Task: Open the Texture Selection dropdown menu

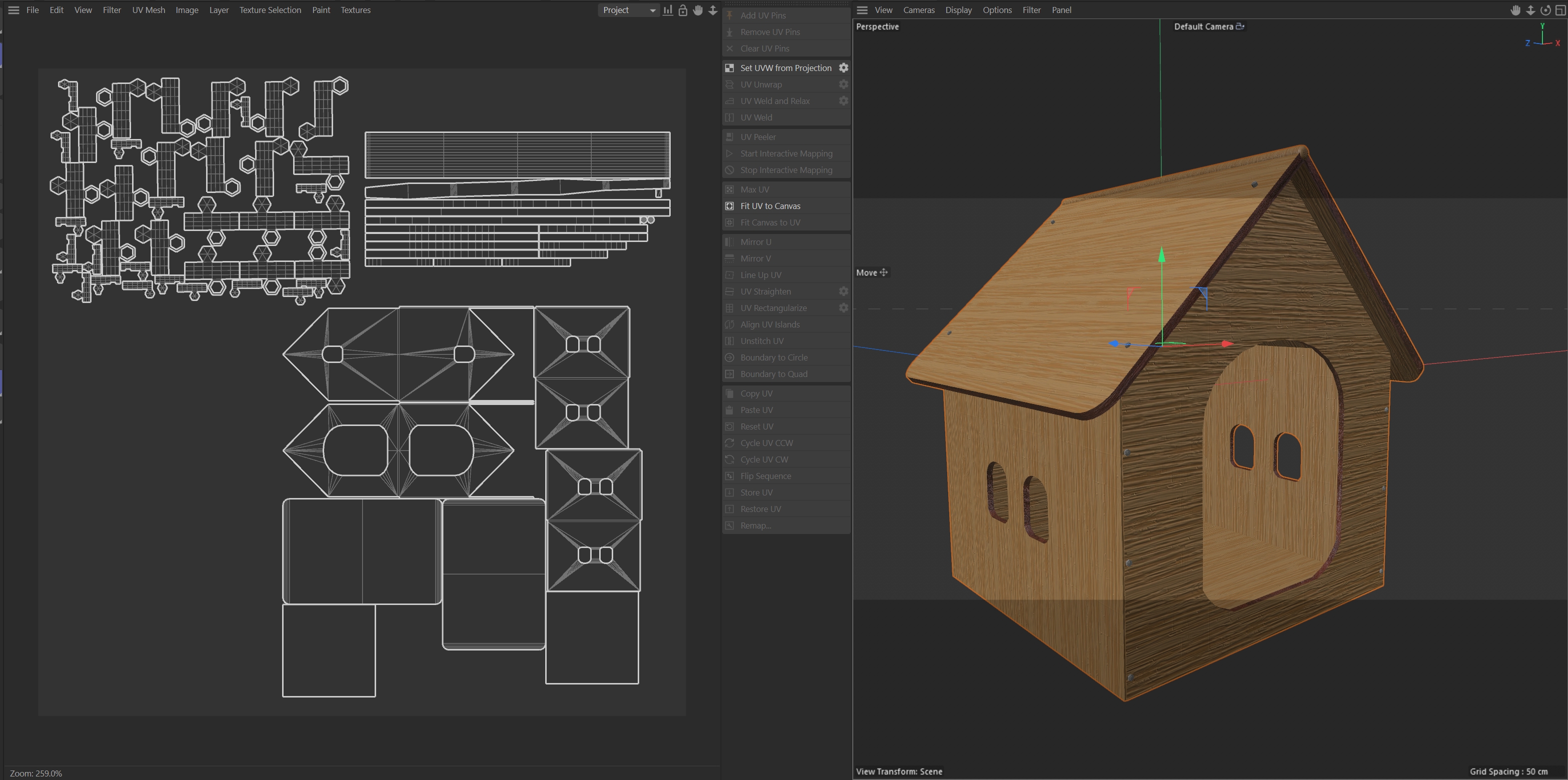Action: click(270, 9)
